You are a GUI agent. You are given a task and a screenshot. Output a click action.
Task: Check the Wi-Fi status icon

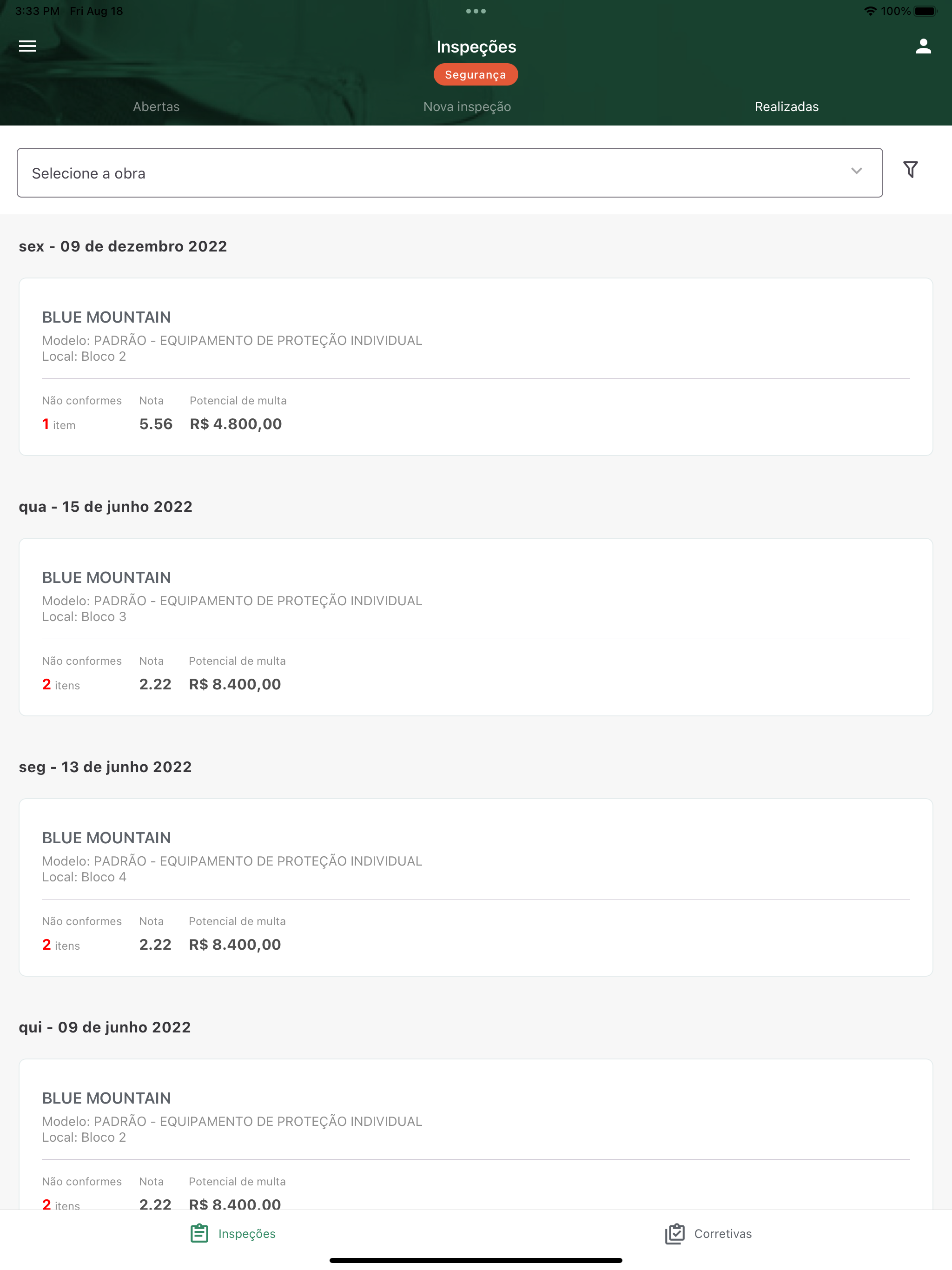coord(871,11)
